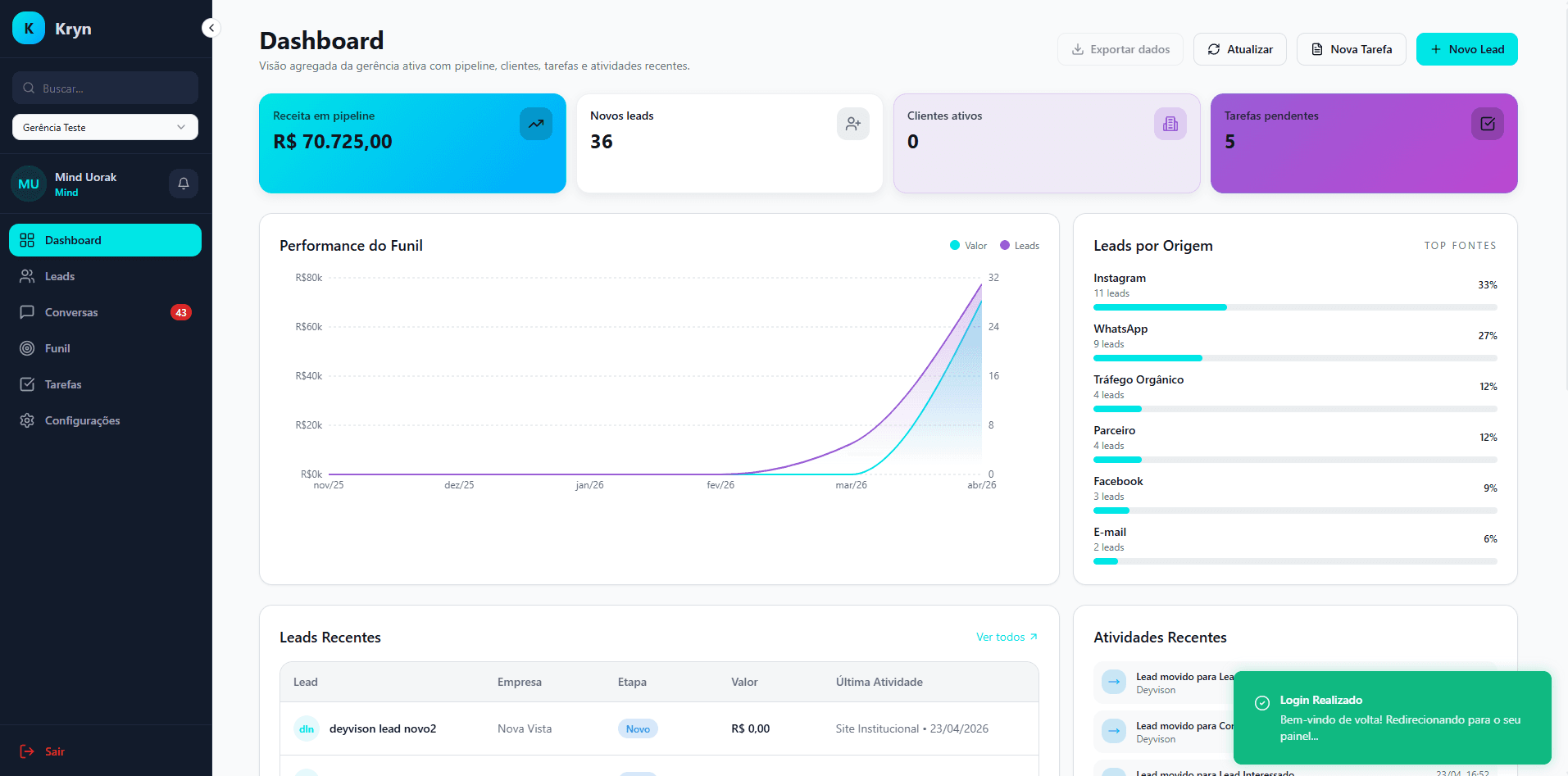
Task: Toggle the Leads series in the chart legend
Action: [1020, 245]
